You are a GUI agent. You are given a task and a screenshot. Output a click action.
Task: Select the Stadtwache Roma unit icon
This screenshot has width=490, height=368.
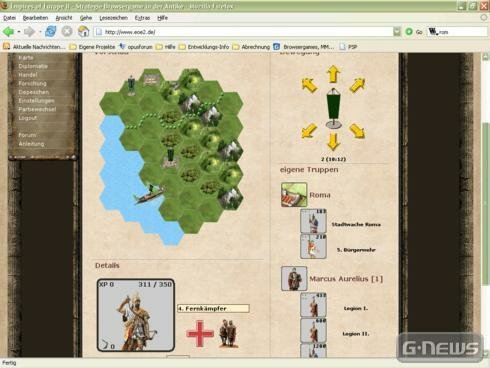[313, 221]
